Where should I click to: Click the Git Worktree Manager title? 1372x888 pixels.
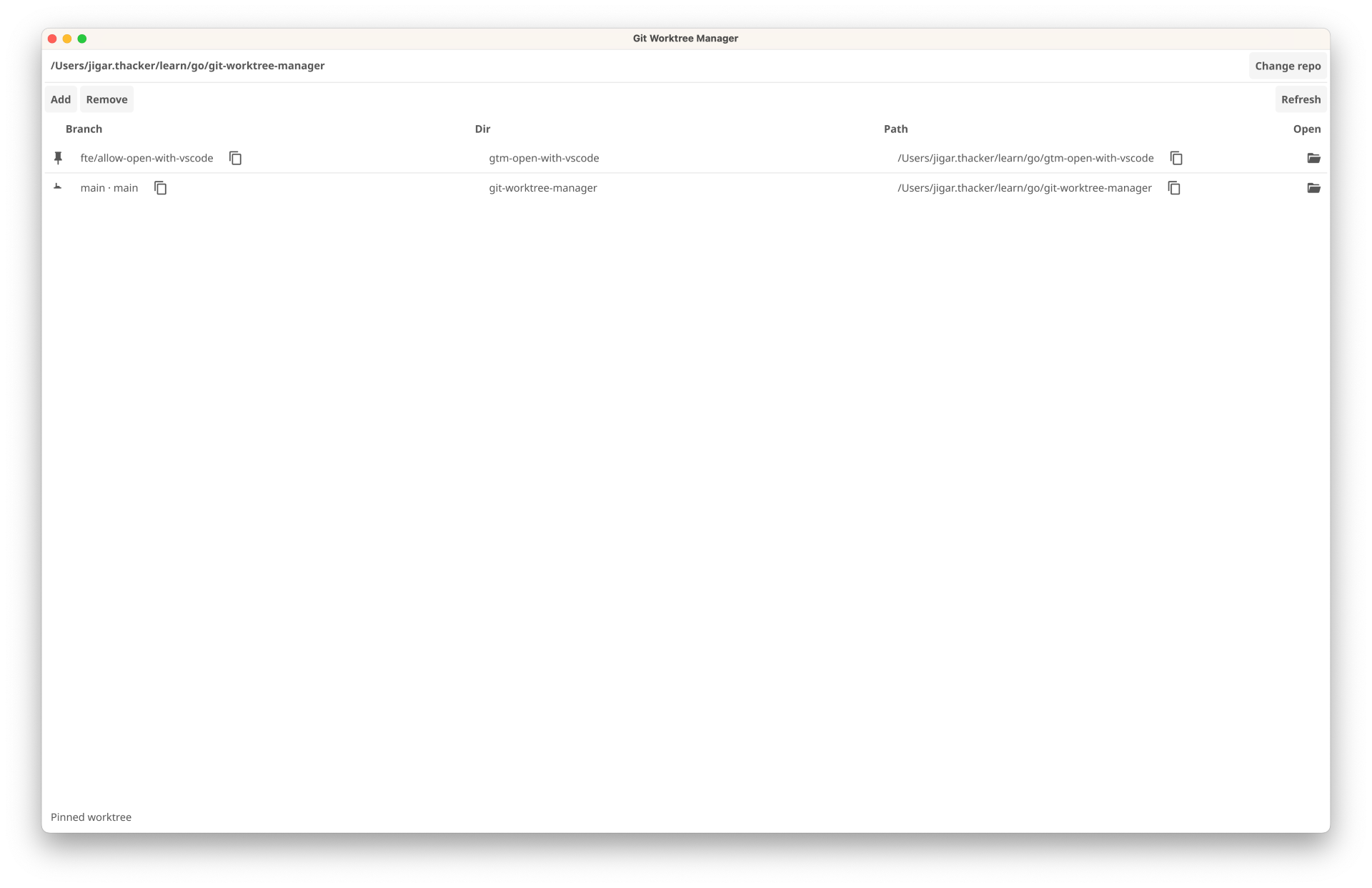[685, 39]
